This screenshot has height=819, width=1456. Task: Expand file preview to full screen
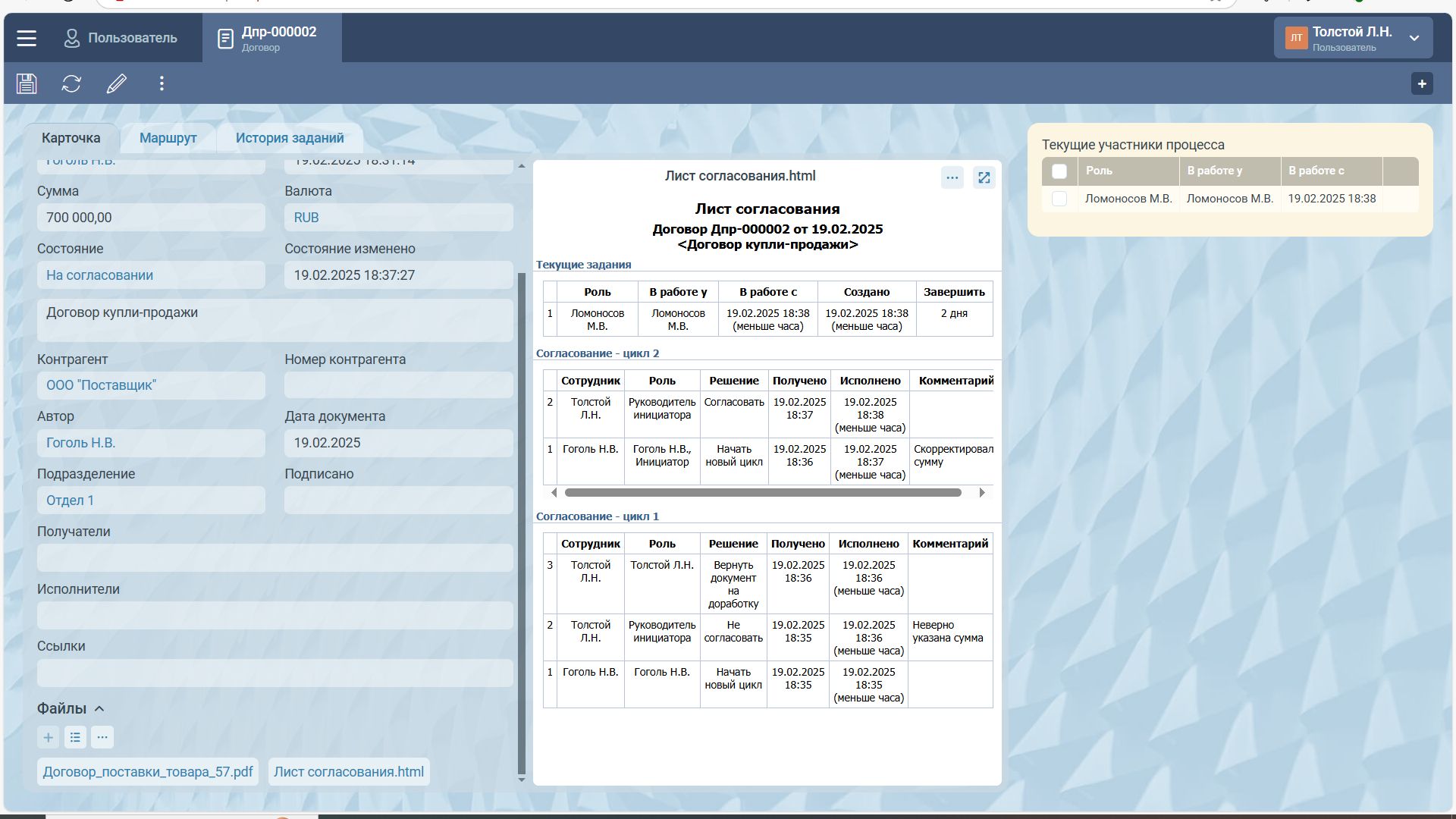click(984, 177)
